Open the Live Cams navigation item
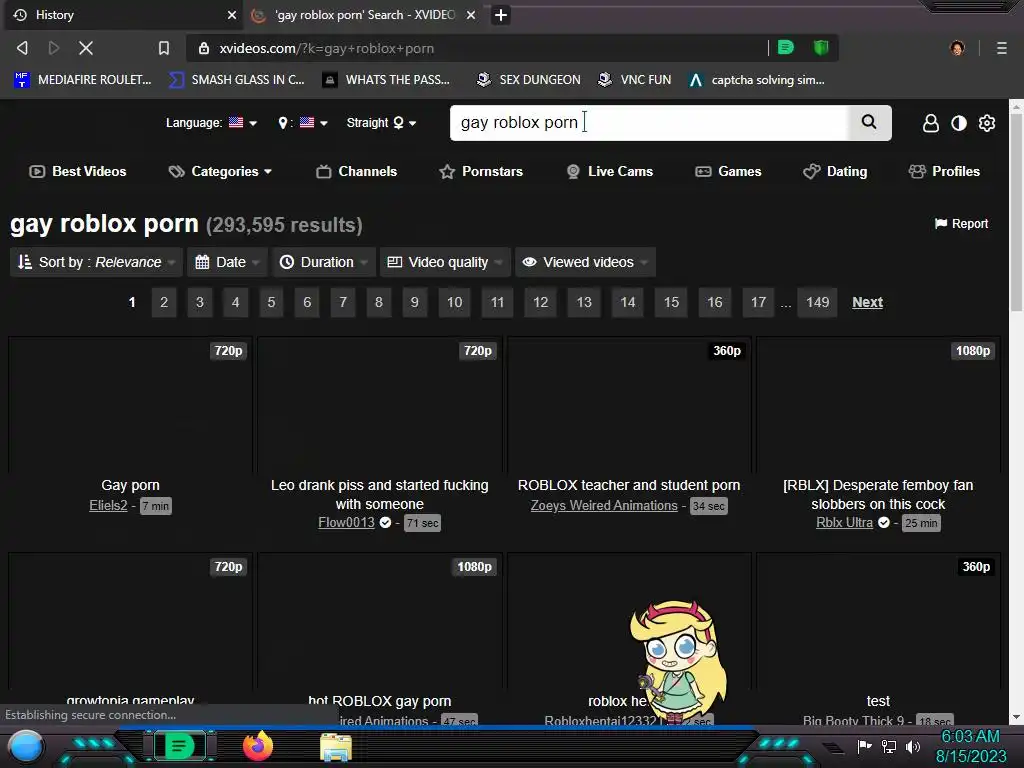The height and width of the screenshot is (768, 1024). (x=609, y=171)
